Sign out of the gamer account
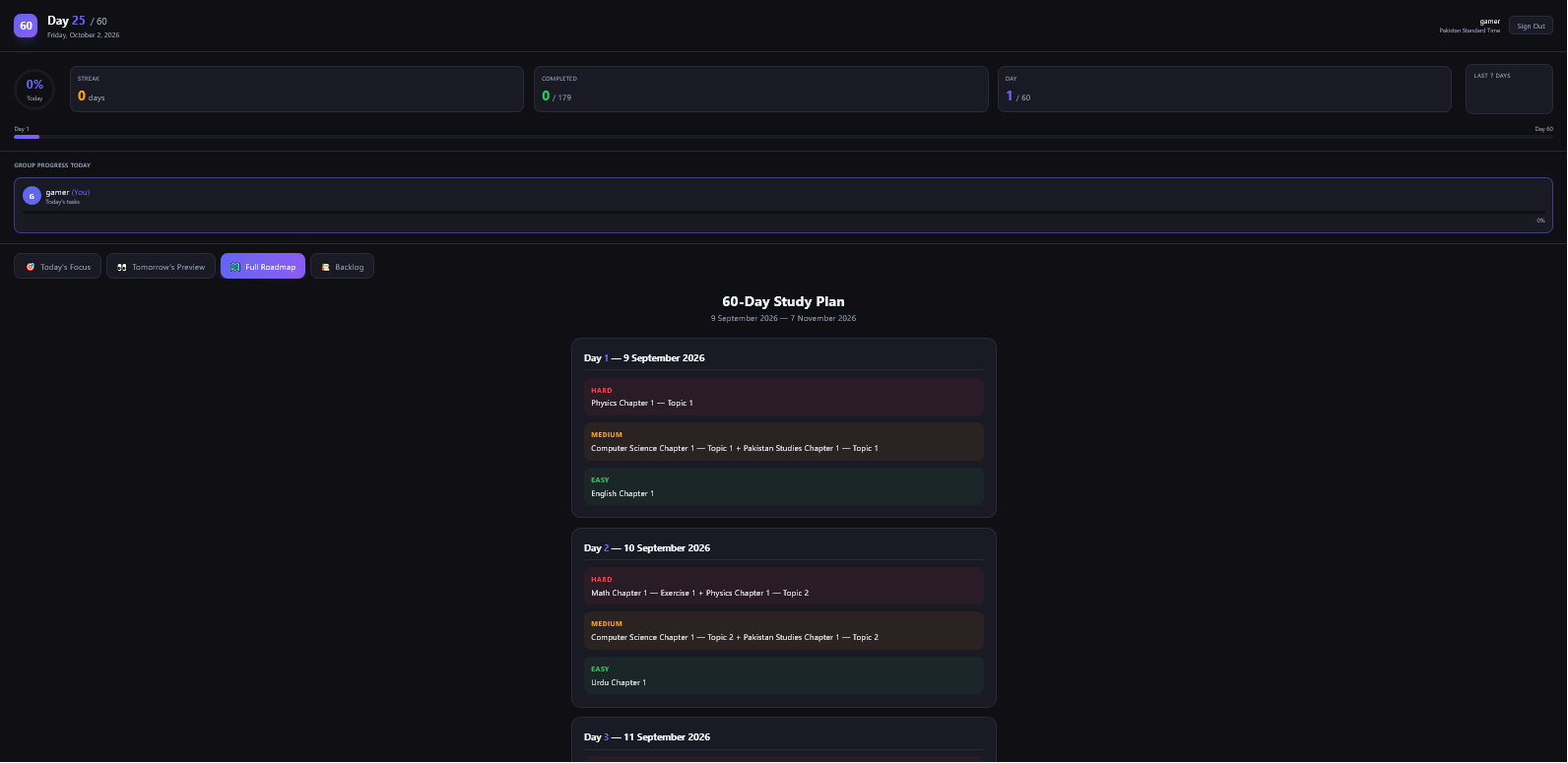Viewport: 1568px width, 763px height. (x=1531, y=26)
